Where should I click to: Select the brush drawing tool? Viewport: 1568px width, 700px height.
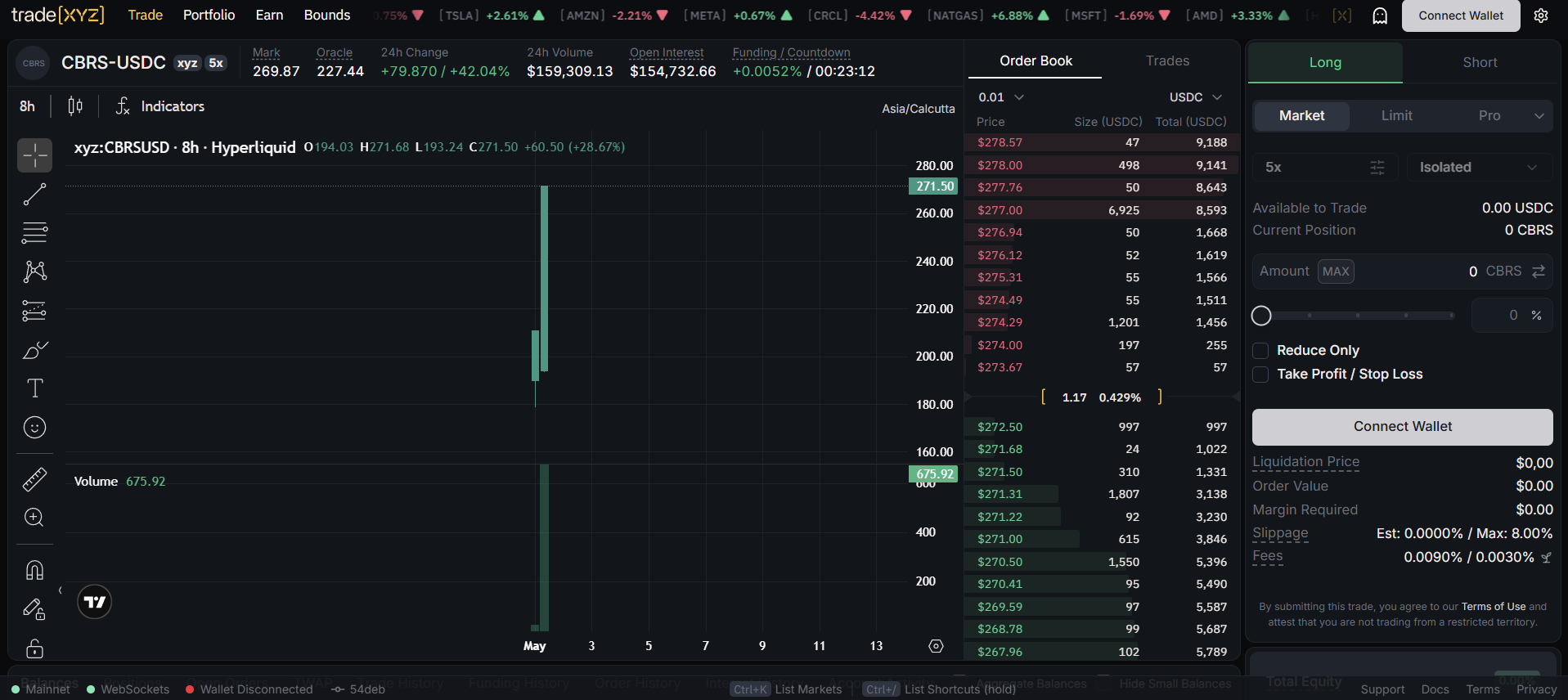tap(34, 350)
